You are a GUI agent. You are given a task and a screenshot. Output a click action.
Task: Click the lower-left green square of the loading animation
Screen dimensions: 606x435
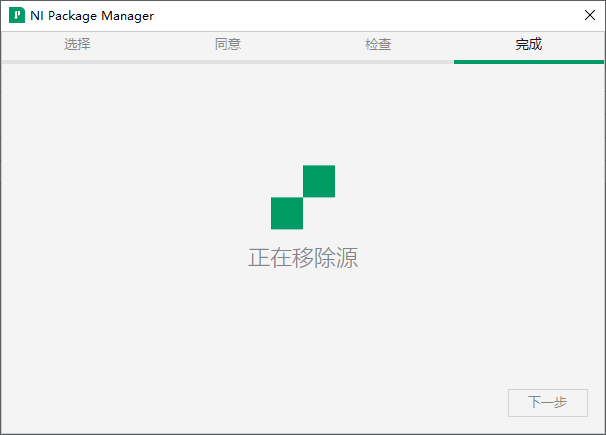click(x=287, y=213)
